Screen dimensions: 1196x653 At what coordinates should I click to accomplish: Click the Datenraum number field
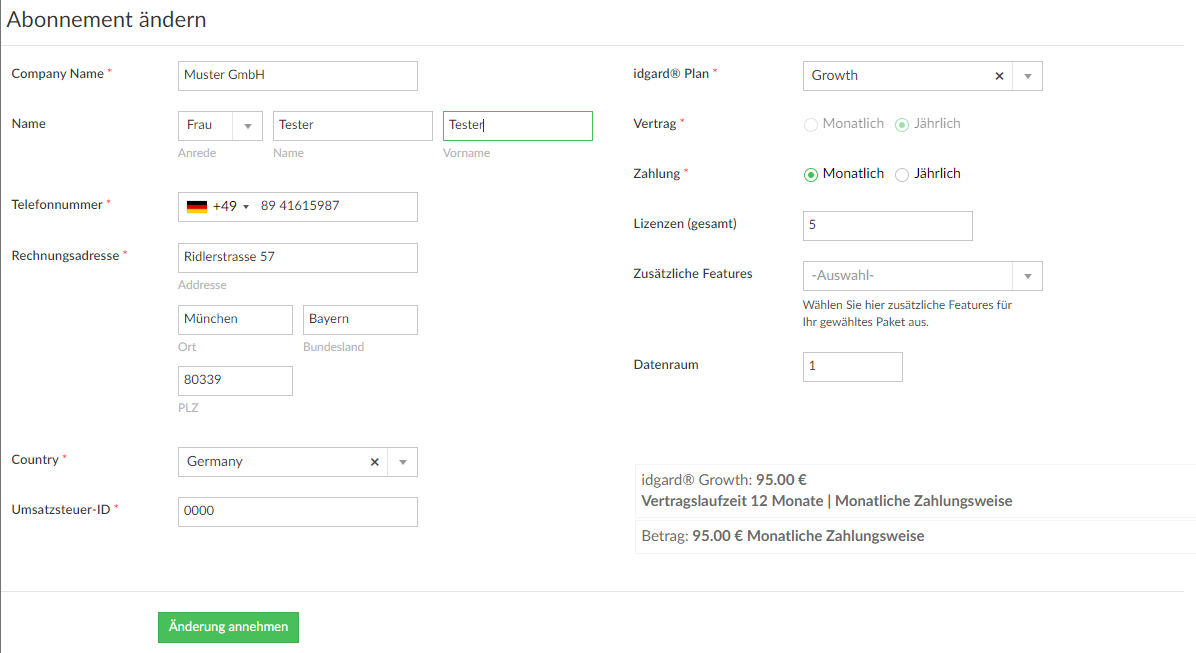click(x=853, y=367)
